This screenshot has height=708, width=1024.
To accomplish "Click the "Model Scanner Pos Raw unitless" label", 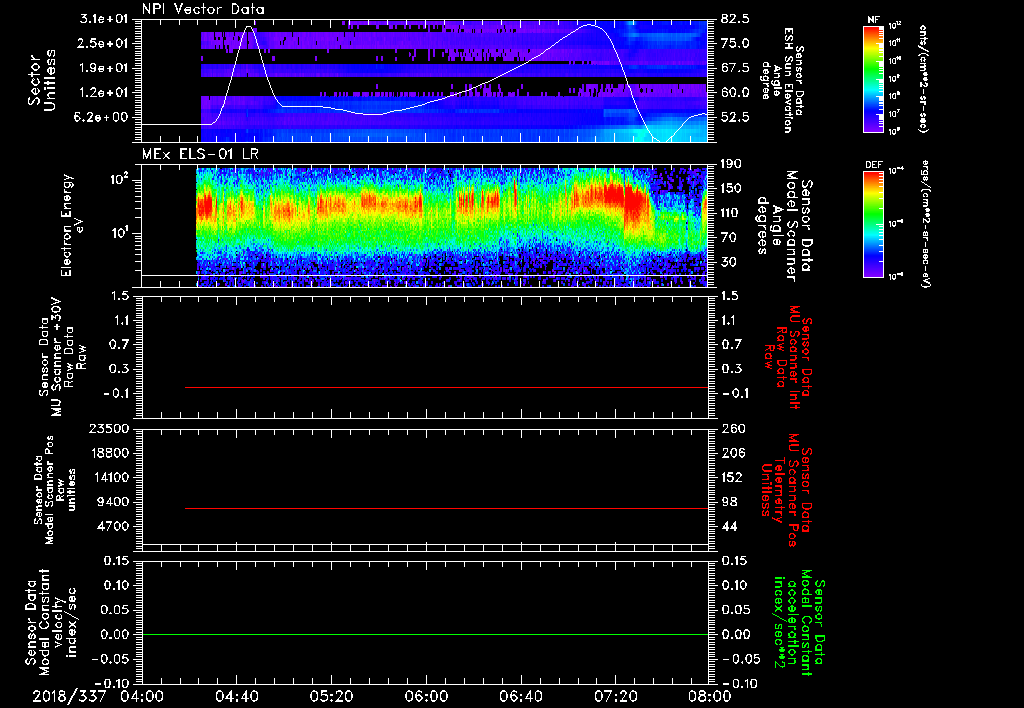I will pos(56,491).
